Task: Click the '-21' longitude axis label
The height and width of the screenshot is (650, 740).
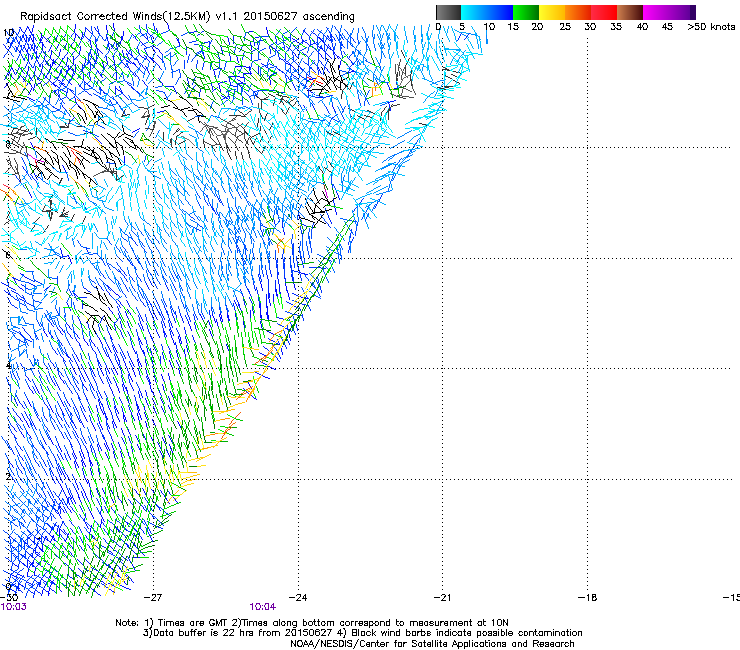Action: point(442,598)
